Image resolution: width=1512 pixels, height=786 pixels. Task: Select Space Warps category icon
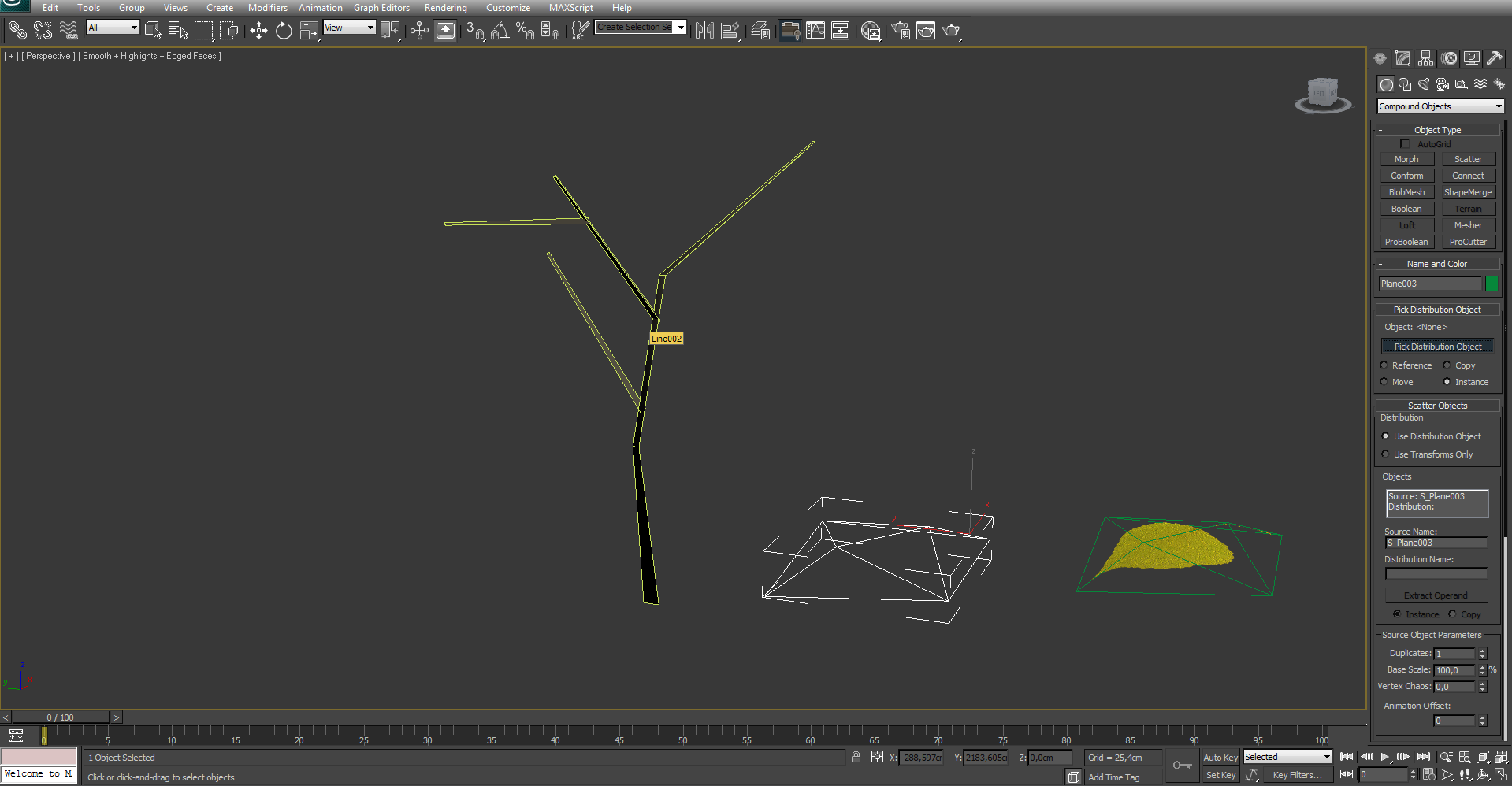[1480, 84]
